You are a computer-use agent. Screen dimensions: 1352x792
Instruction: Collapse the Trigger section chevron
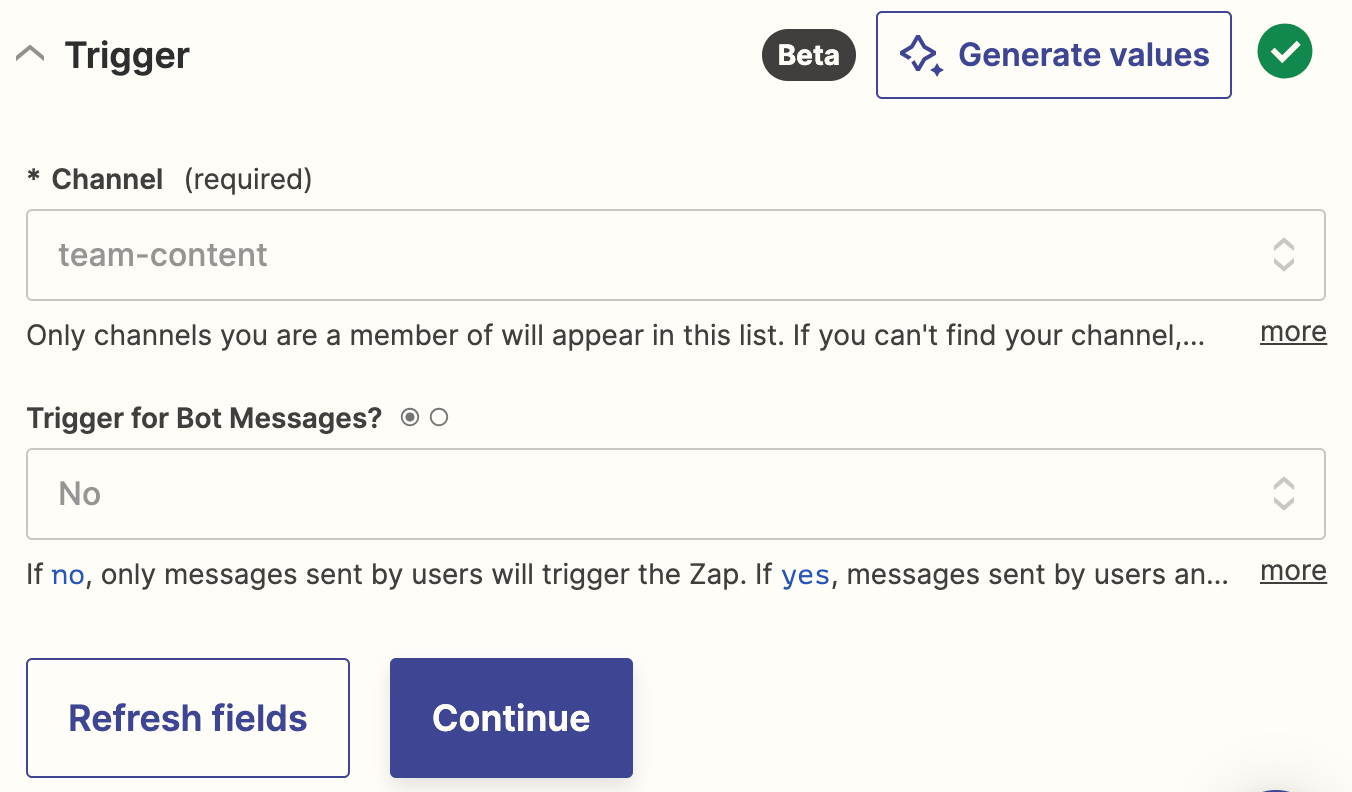point(30,55)
